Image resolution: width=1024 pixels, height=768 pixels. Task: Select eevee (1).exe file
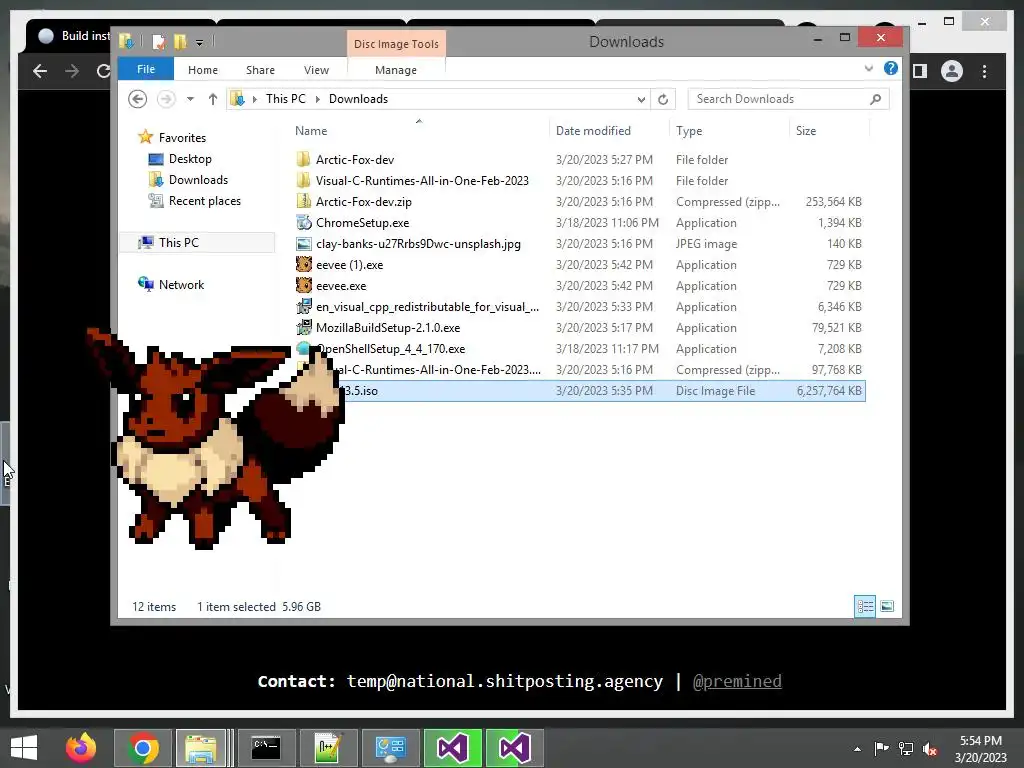point(579,264)
